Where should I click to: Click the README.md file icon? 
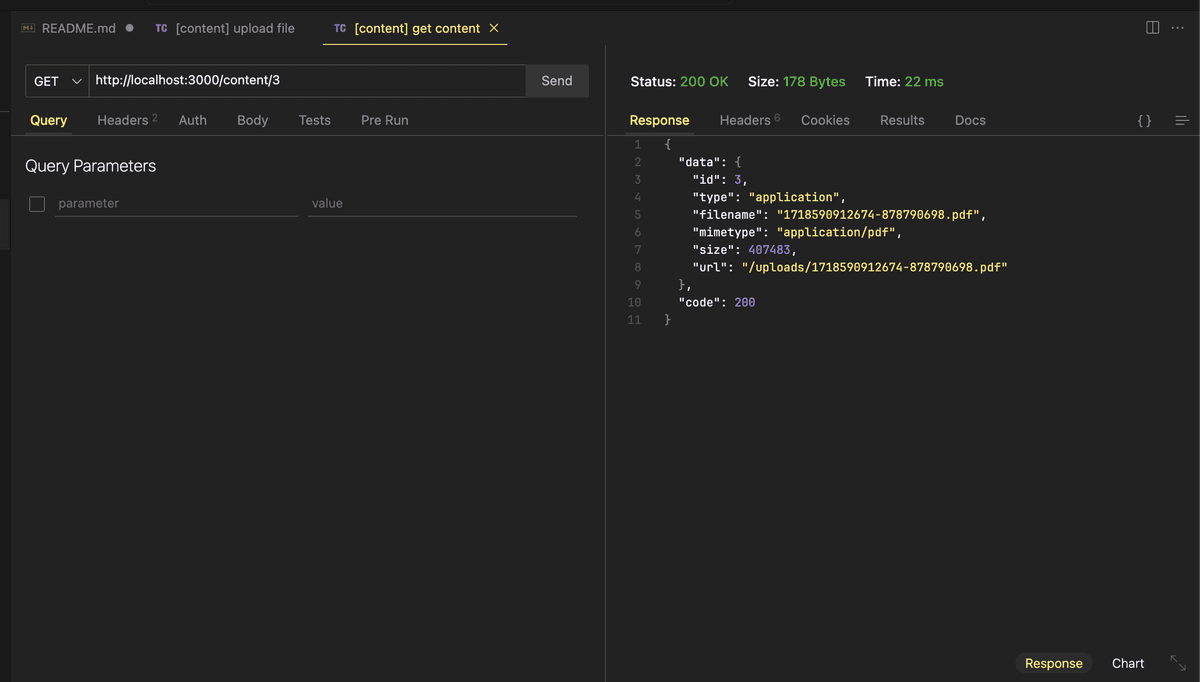28,28
